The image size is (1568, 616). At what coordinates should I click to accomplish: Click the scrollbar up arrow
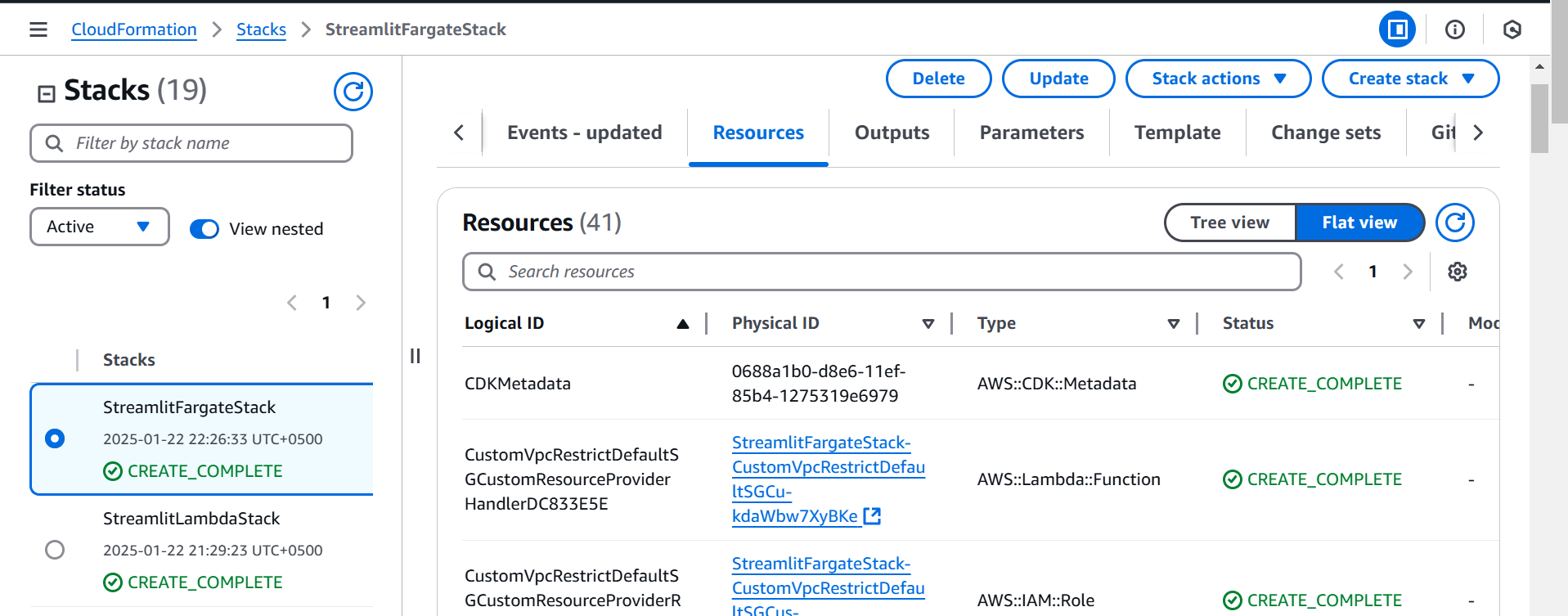point(1539,66)
